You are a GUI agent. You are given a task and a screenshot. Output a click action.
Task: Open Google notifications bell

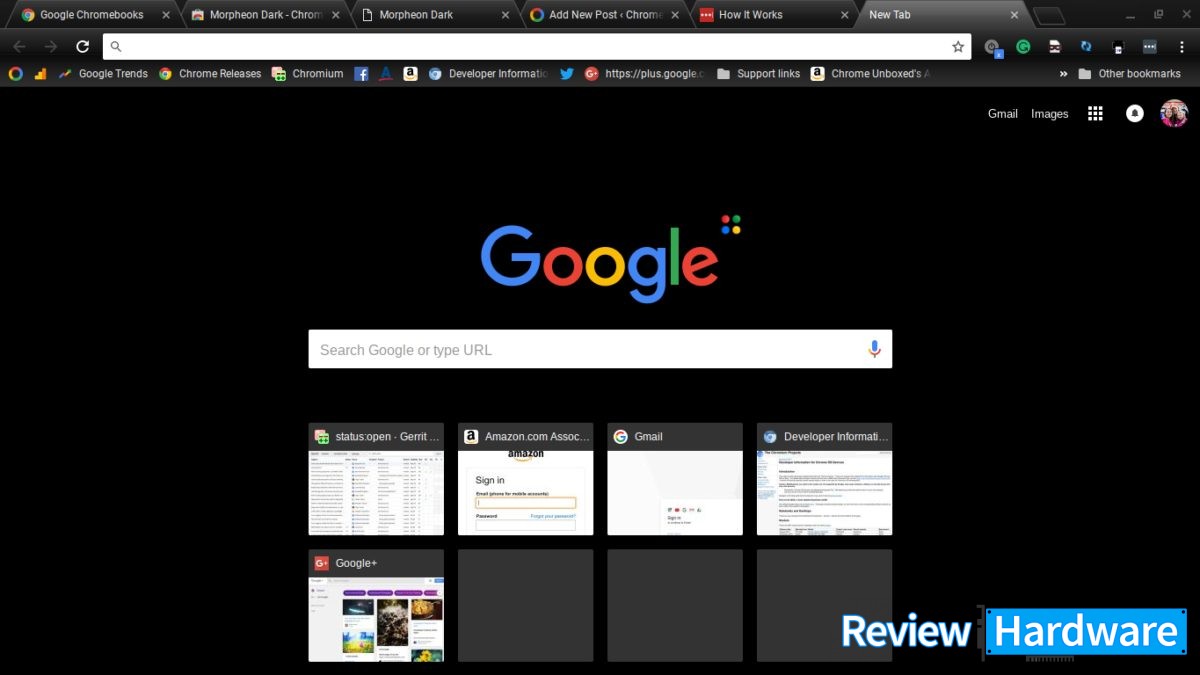click(1135, 114)
